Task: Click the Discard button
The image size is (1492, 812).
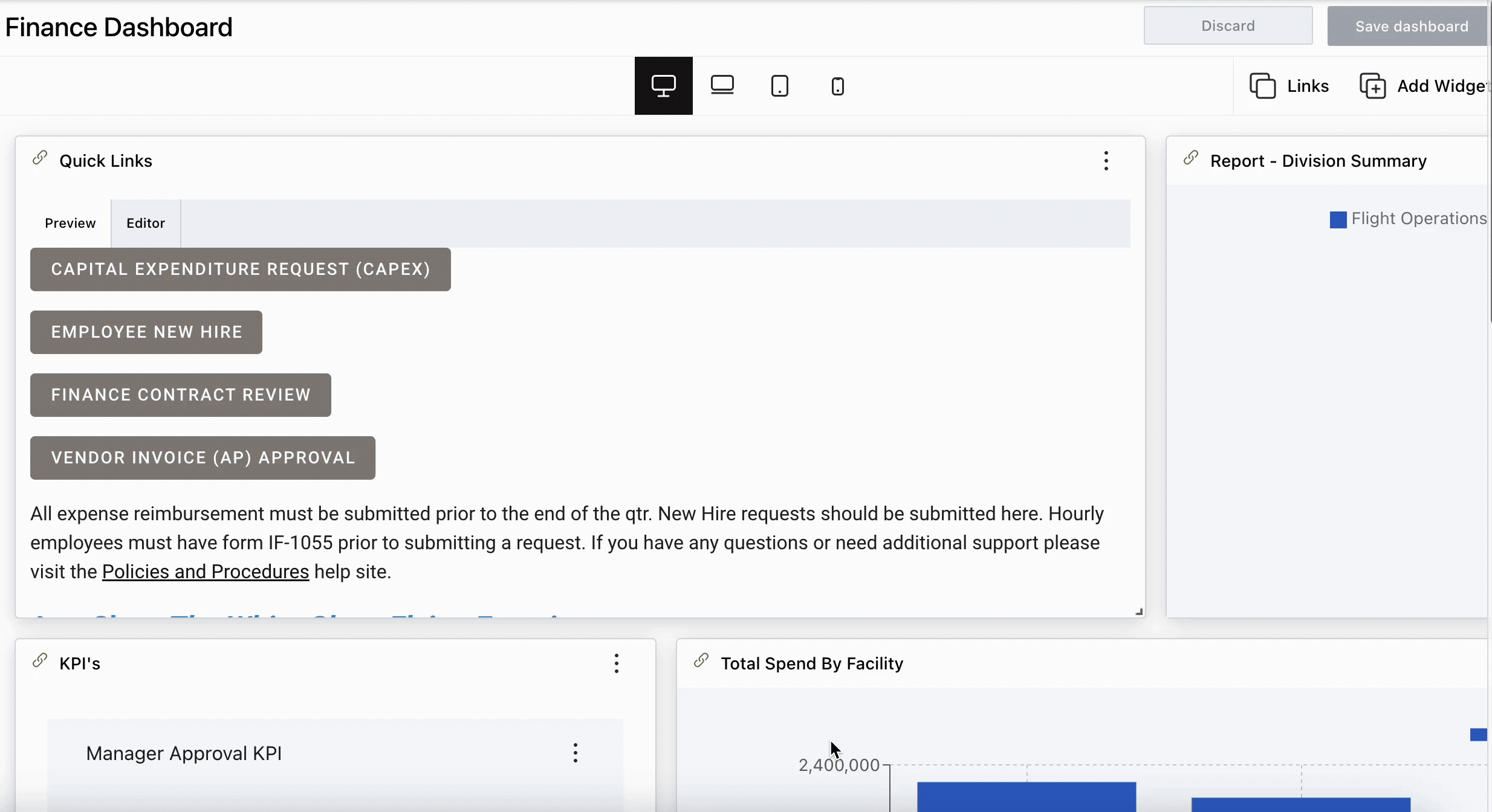Action: click(1227, 26)
